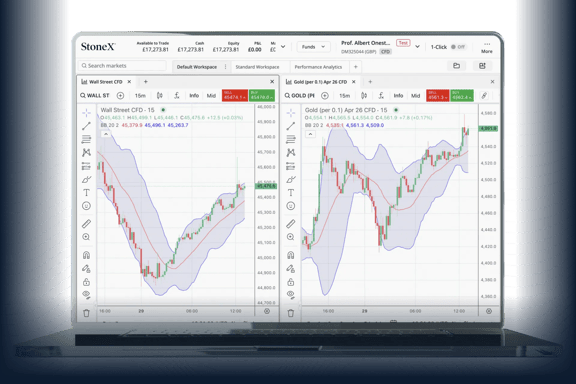This screenshot has width=576, height=384.
Task: Lock all drawings in Gold chart
Action: click(x=291, y=282)
